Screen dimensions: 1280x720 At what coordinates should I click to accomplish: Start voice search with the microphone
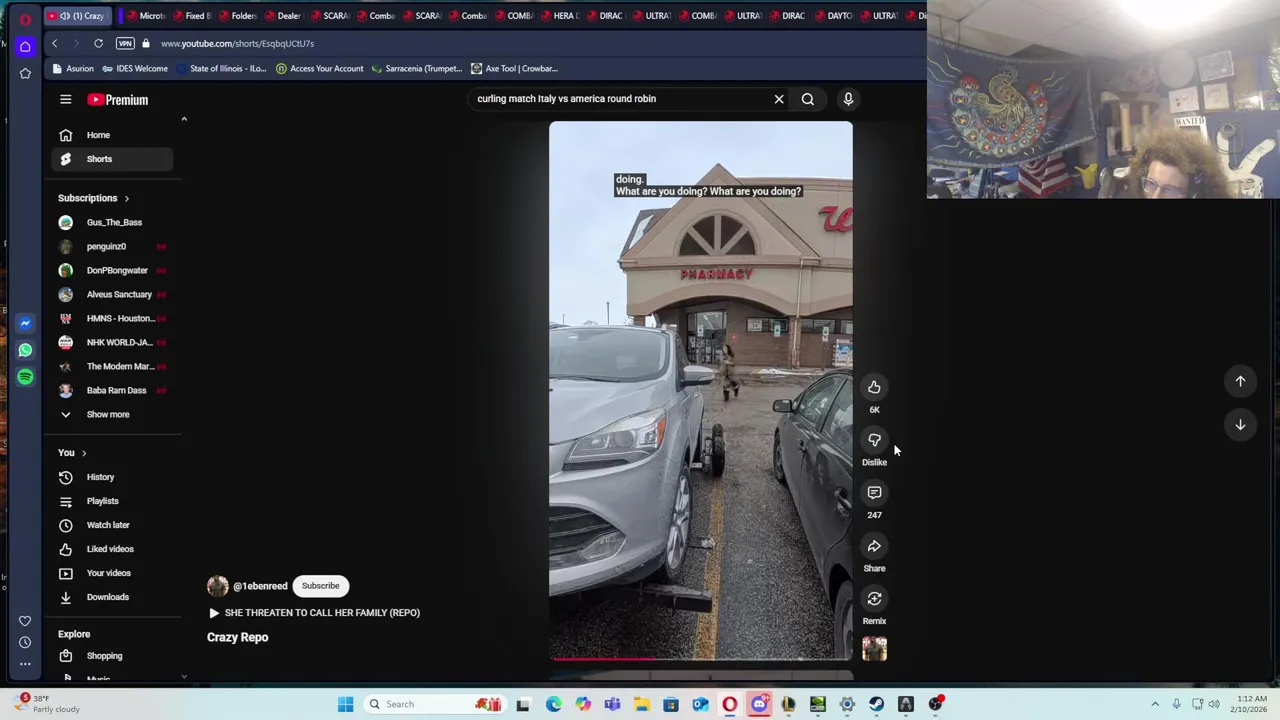848,99
